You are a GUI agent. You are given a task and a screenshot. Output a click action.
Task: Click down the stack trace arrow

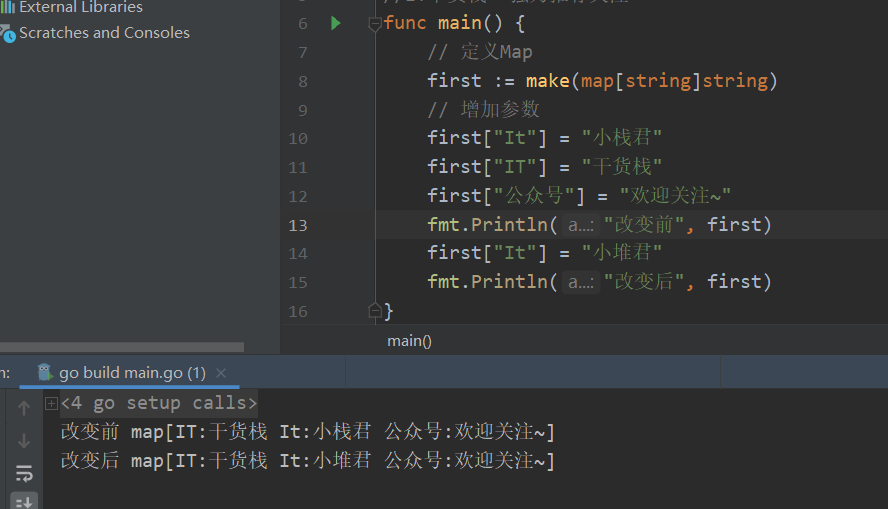pos(24,440)
